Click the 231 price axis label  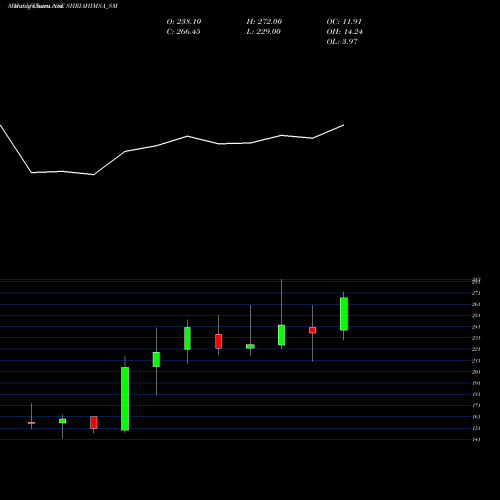(476, 338)
